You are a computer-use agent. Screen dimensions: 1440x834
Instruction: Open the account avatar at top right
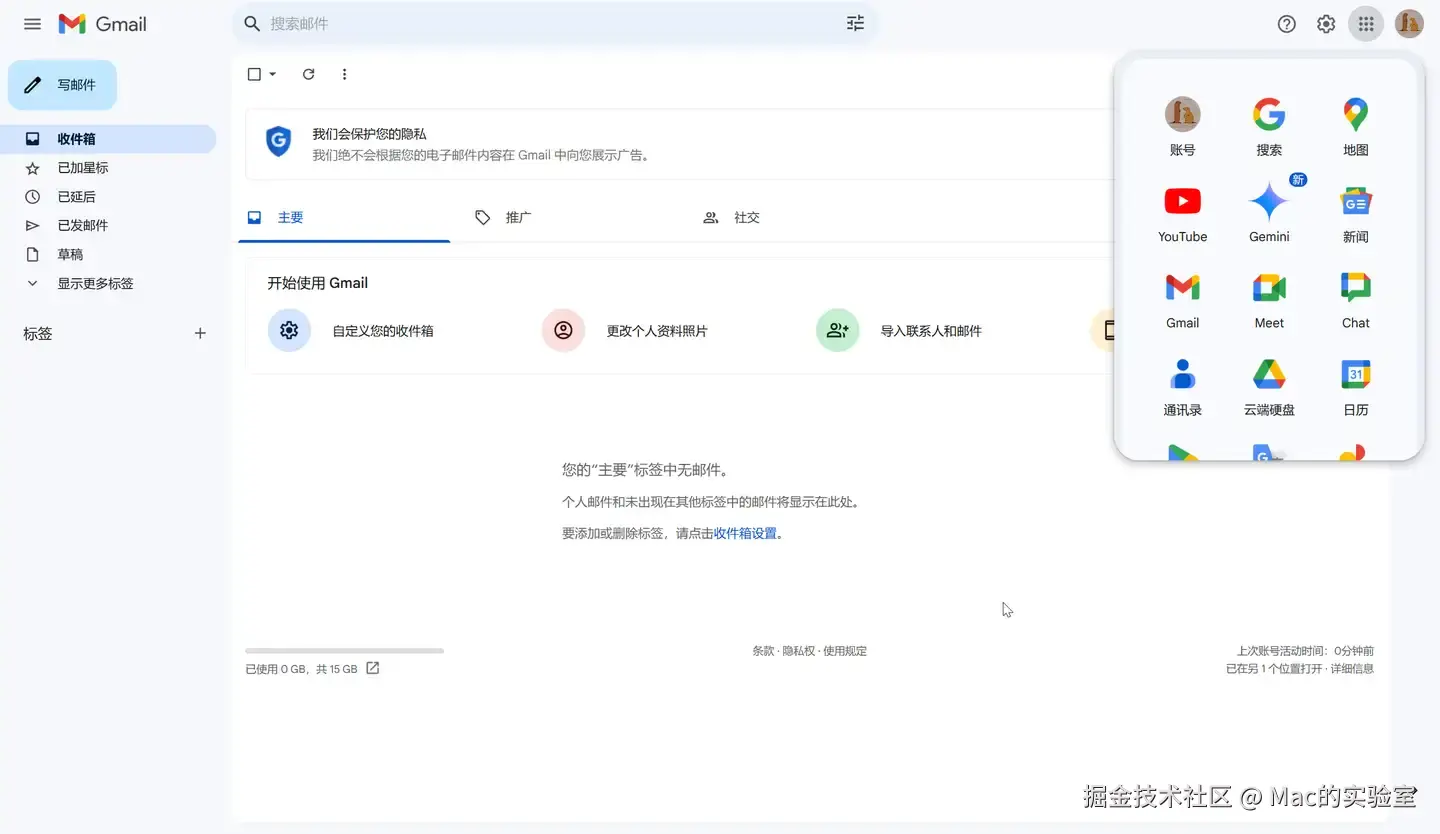pos(1409,24)
